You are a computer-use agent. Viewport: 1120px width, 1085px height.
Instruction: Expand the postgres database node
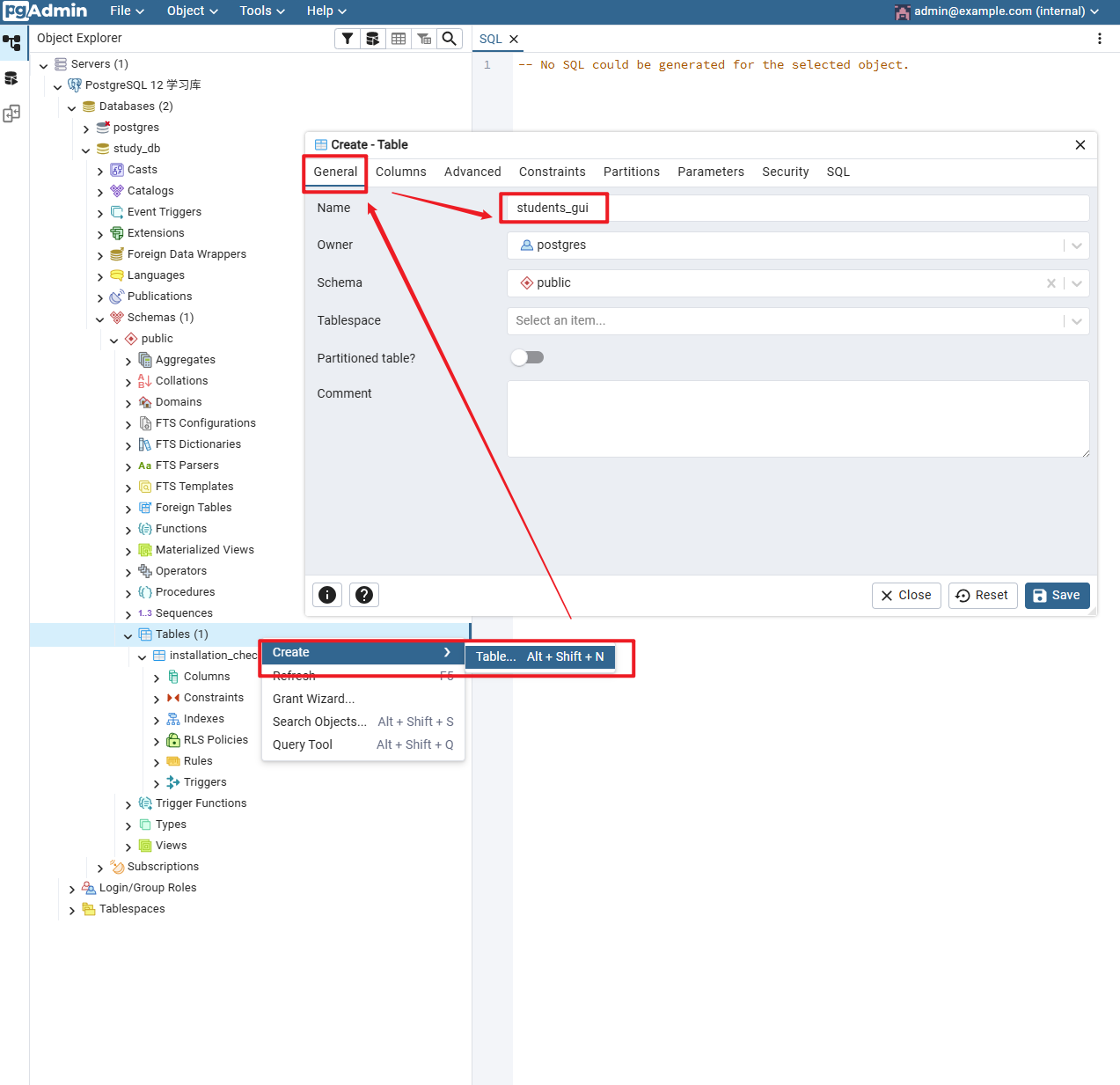[85, 128]
